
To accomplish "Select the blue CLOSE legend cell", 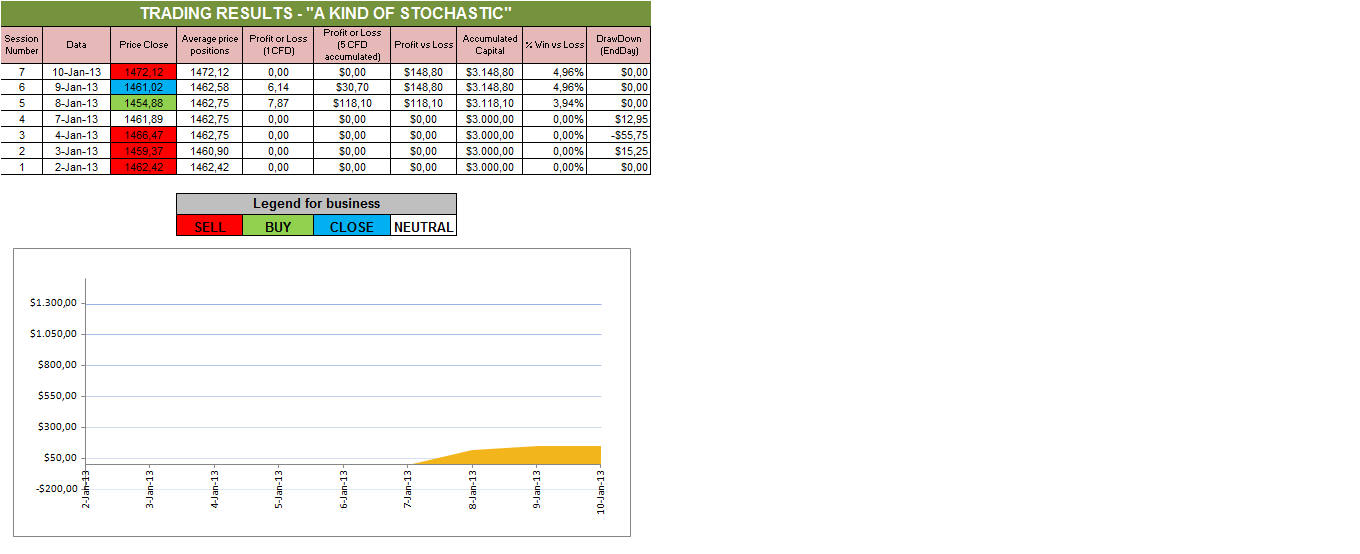I will [x=352, y=226].
